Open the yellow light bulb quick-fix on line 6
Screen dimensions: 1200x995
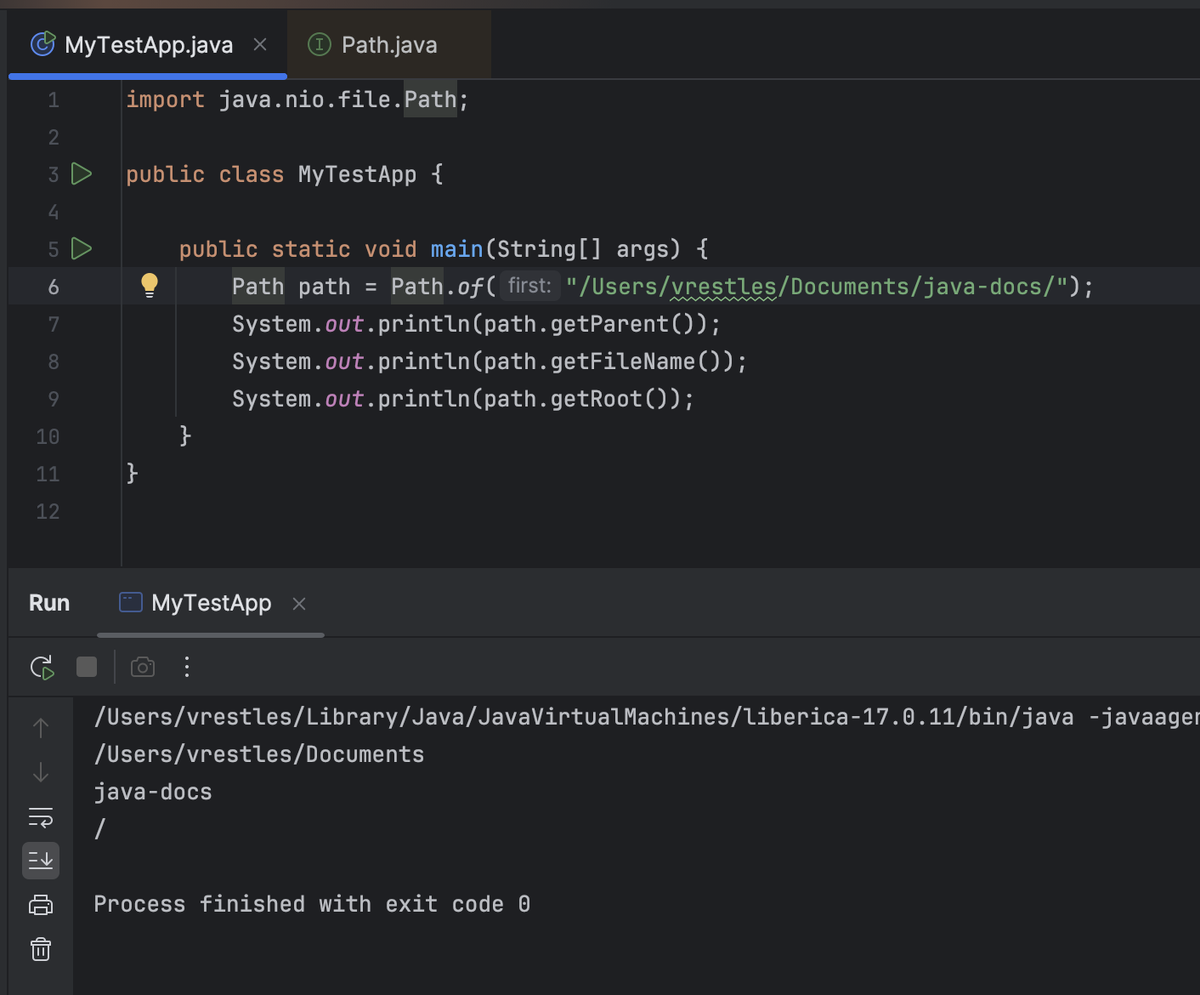pos(149,287)
